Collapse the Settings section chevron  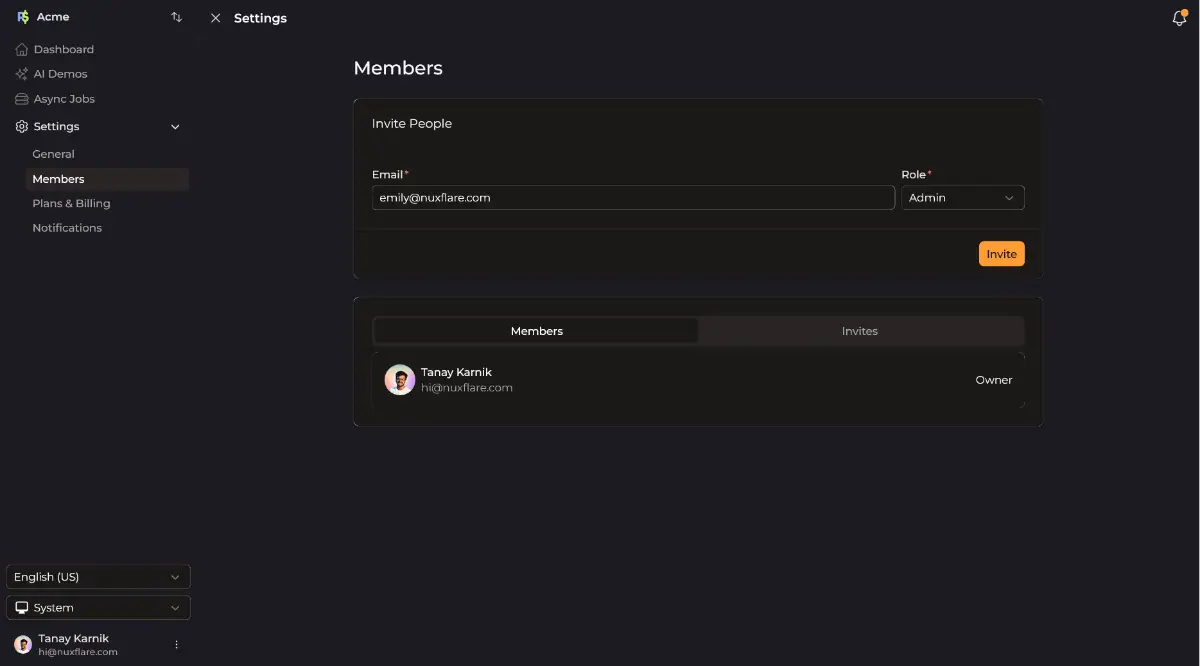pos(175,127)
